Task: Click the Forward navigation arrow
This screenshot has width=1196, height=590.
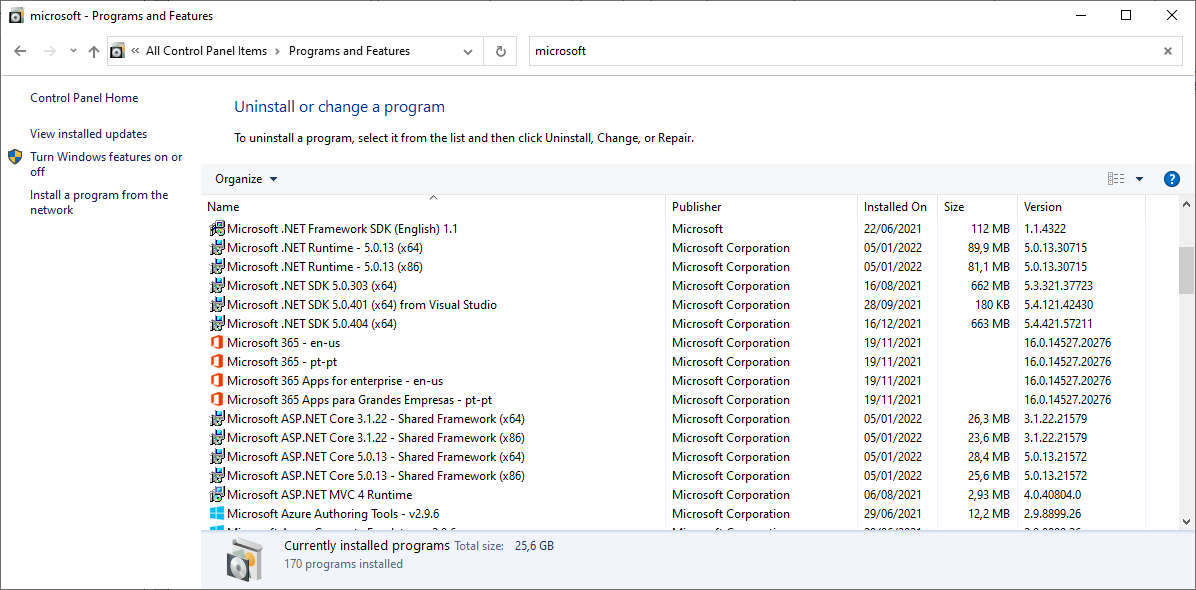Action: pyautogui.click(x=50, y=51)
